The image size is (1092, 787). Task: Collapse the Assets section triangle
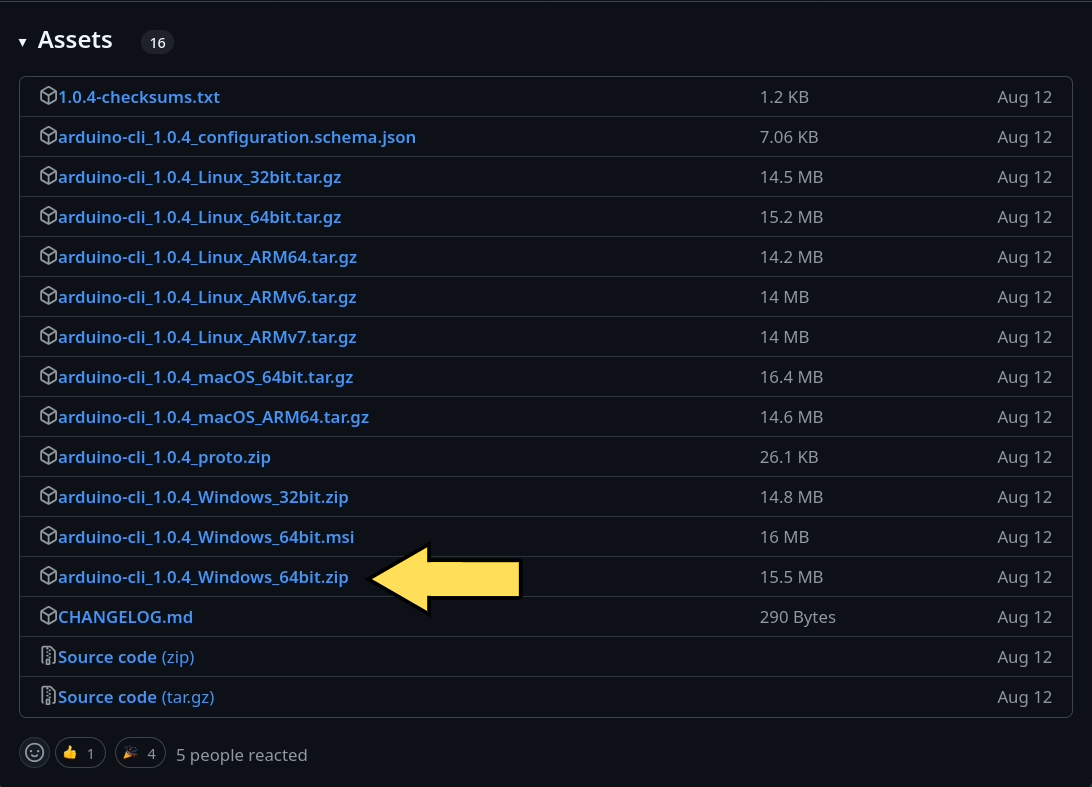(x=22, y=42)
